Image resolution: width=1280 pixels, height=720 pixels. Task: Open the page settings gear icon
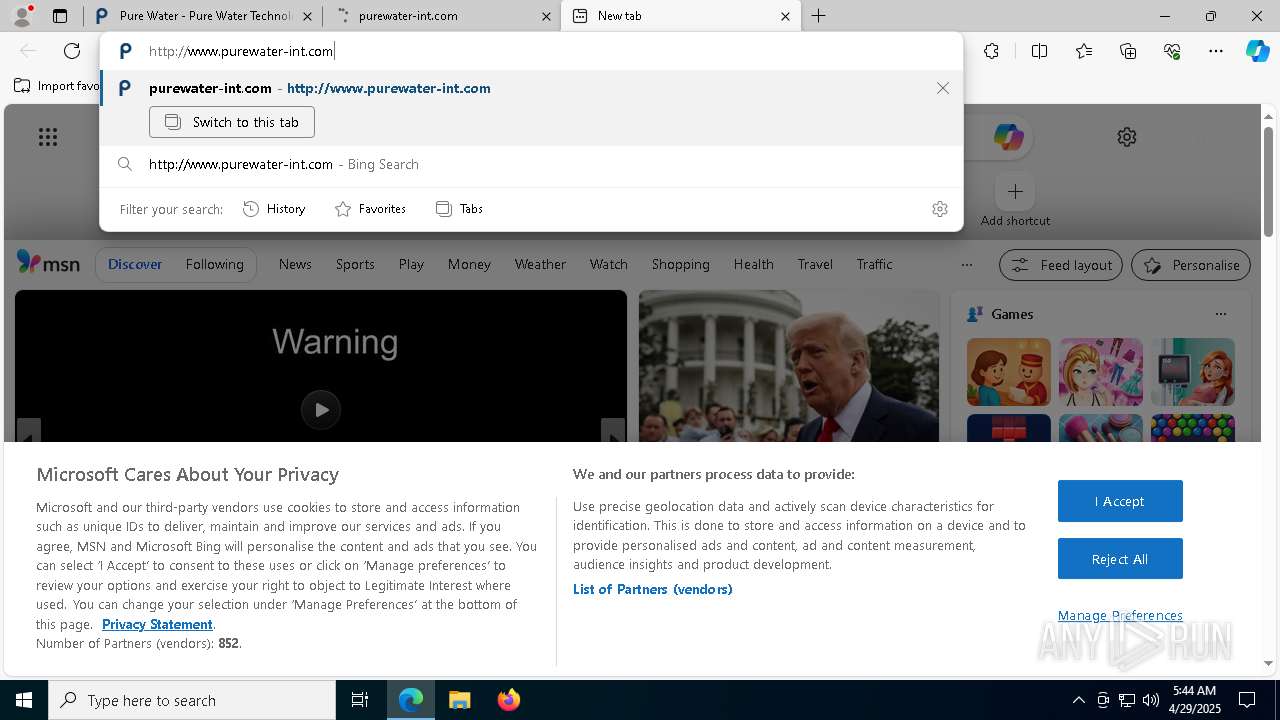(1127, 137)
